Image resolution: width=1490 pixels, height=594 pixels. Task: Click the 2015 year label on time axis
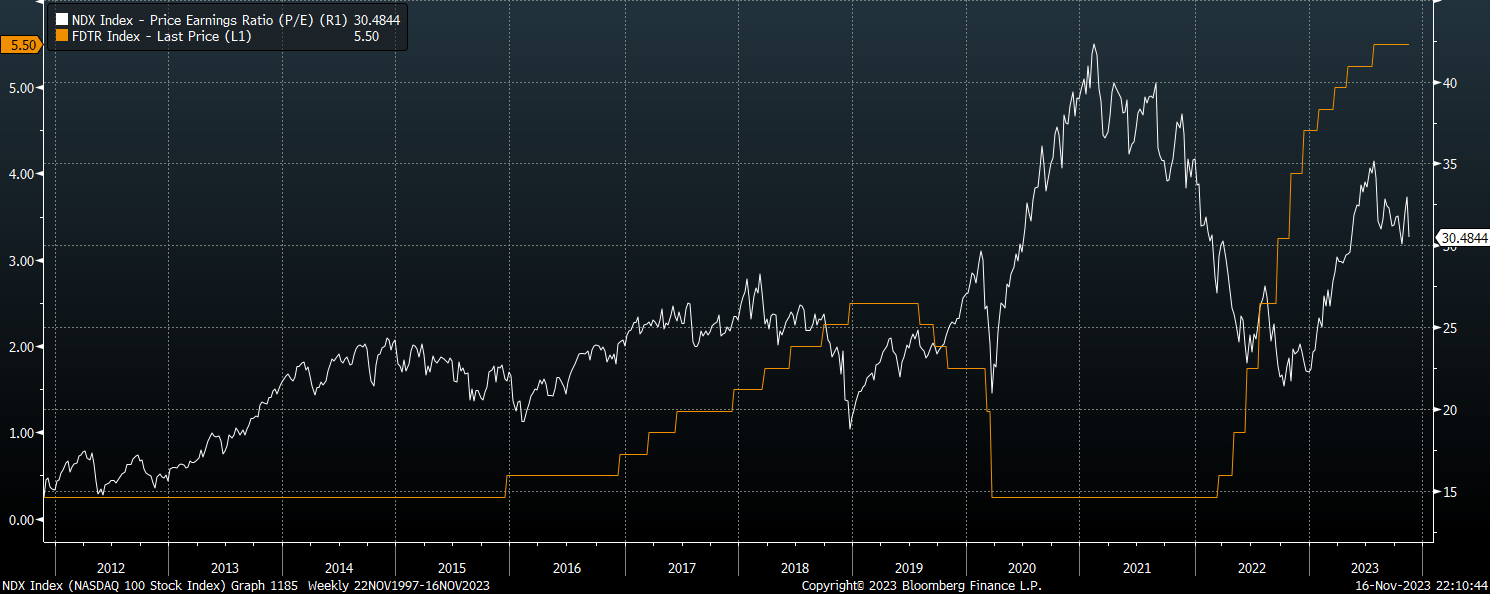(x=452, y=568)
